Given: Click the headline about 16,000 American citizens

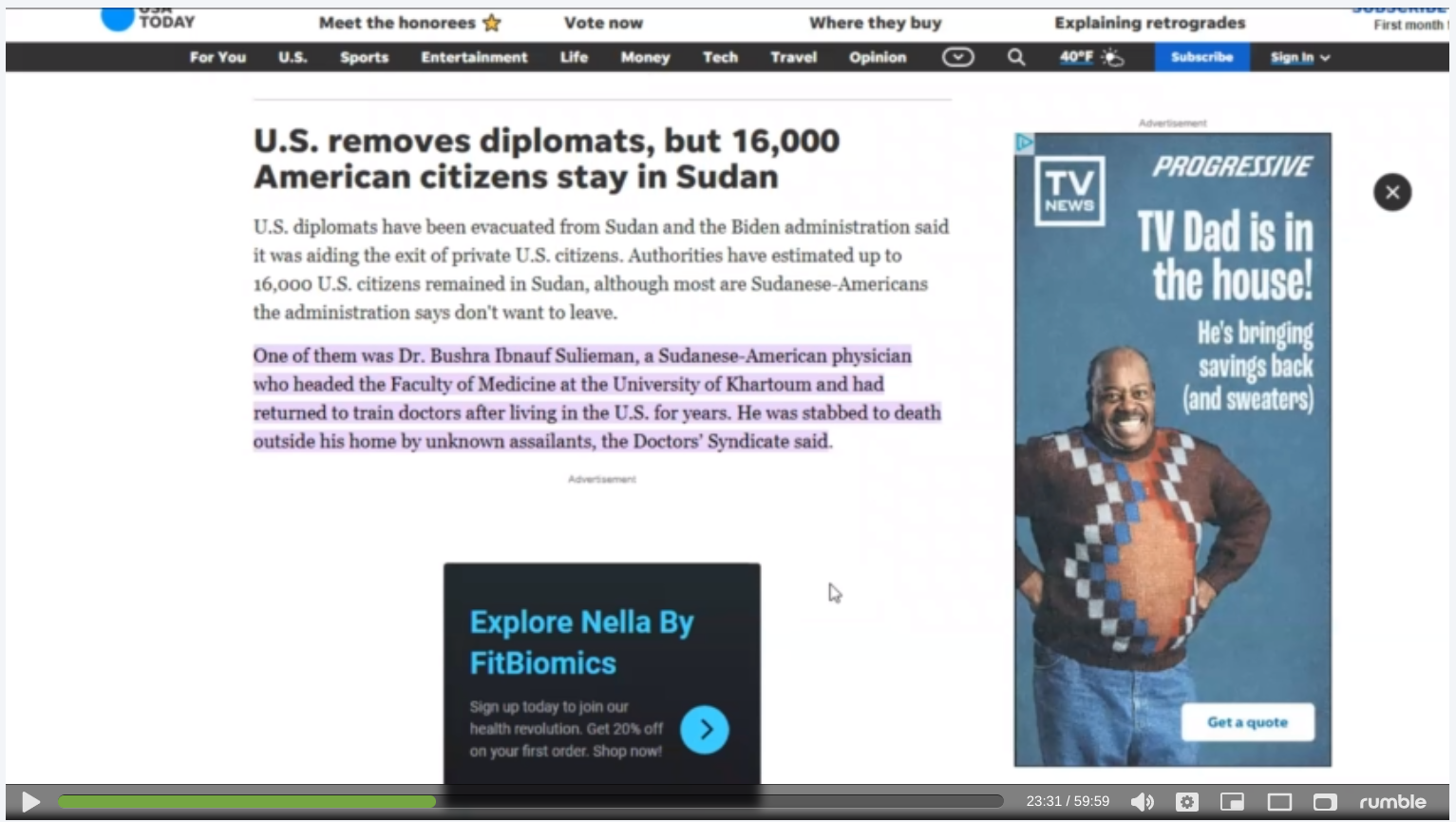Looking at the screenshot, I should point(546,159).
